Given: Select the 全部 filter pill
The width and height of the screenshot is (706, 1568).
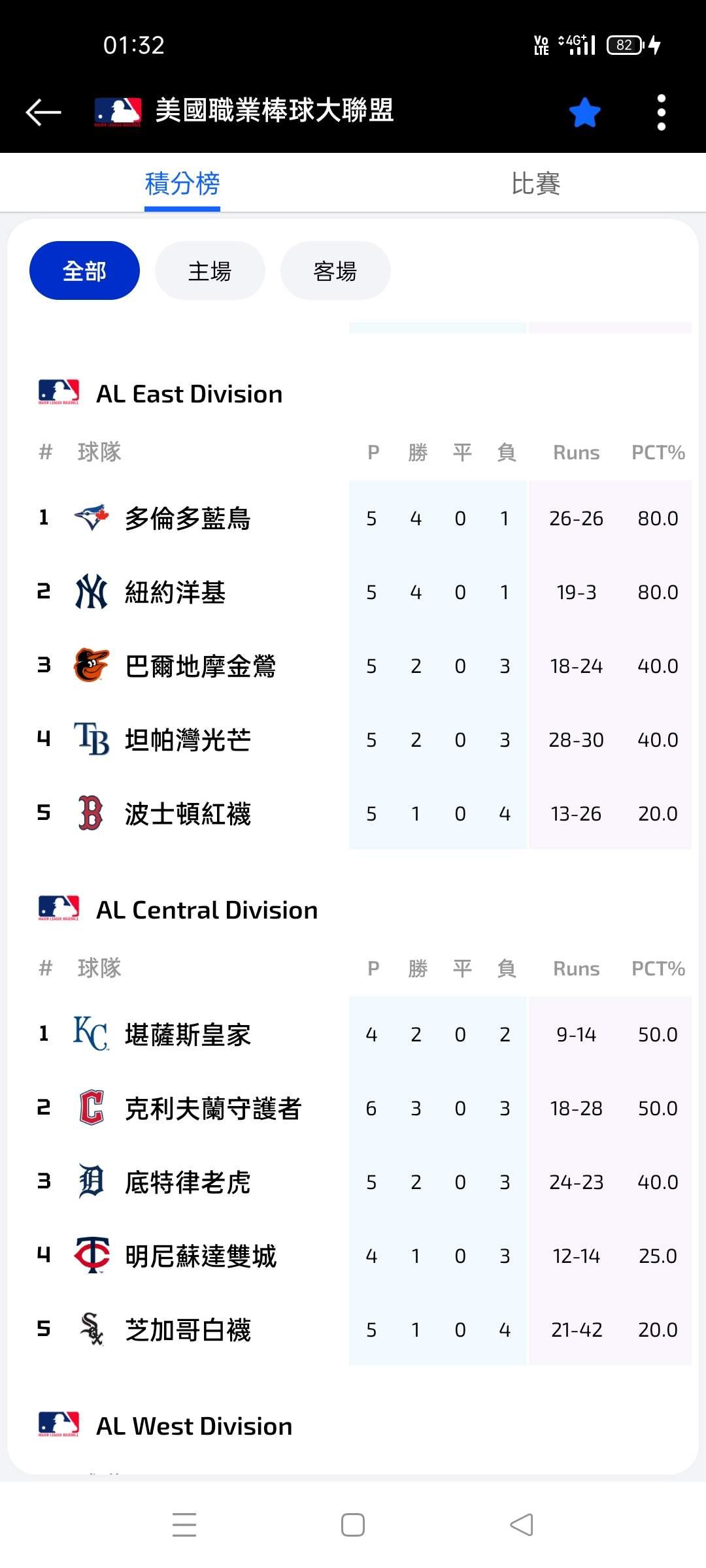Looking at the screenshot, I should (84, 270).
